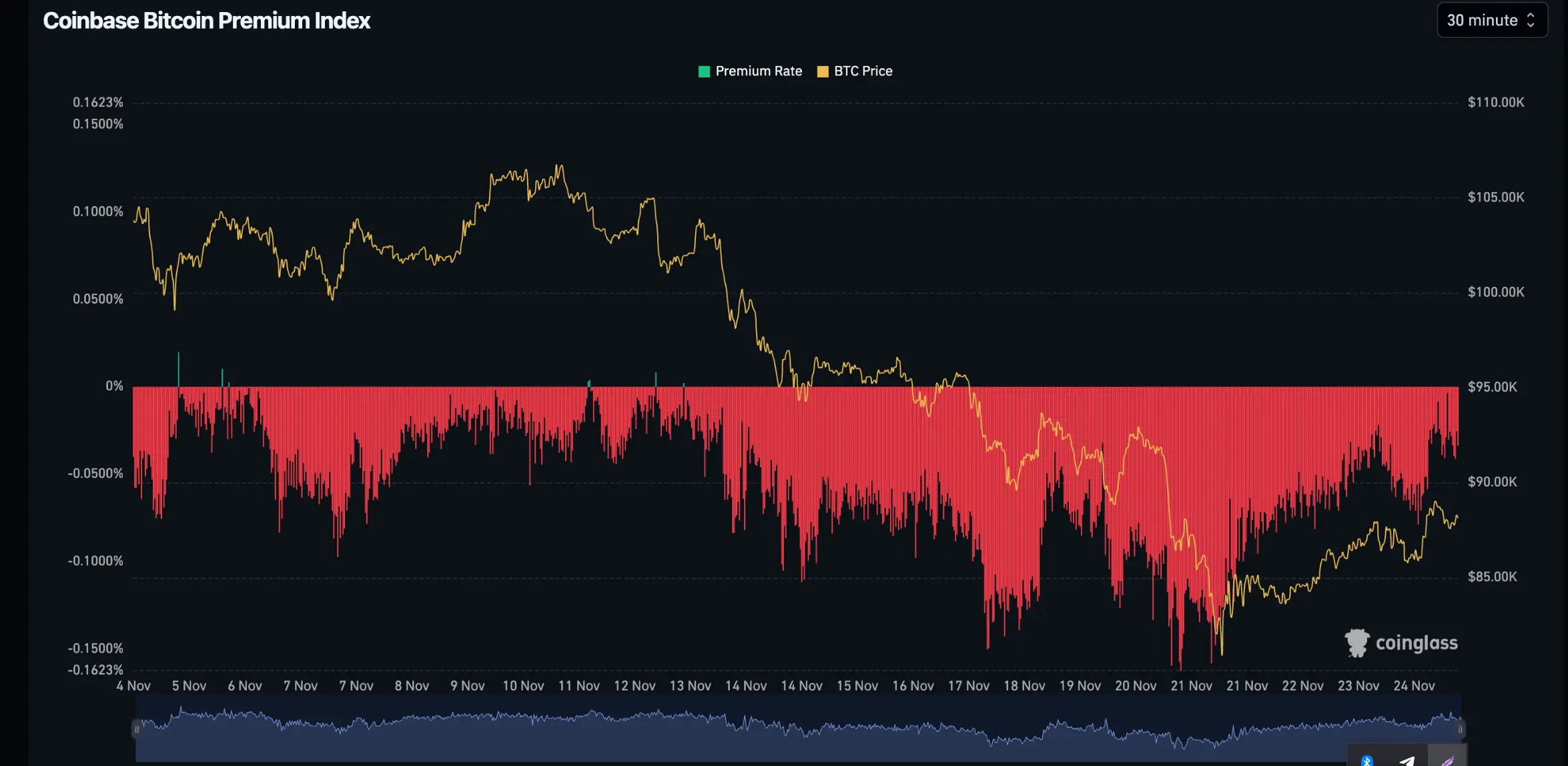Click the green Premium Rate color square
Viewport: 1568px width, 766px height.
click(704, 71)
